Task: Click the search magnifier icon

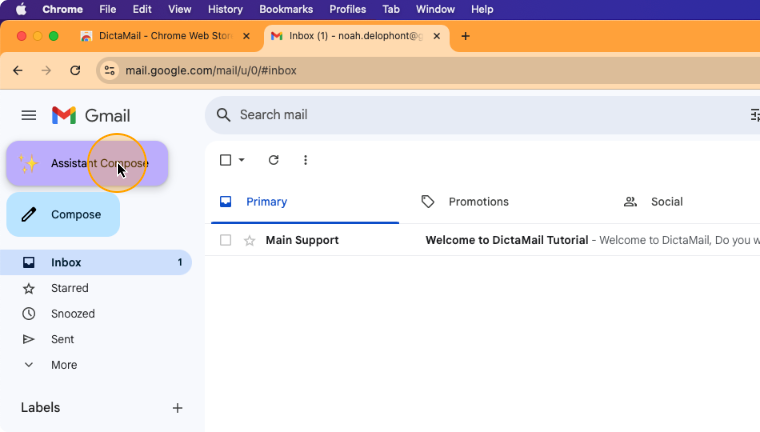Action: [223, 115]
